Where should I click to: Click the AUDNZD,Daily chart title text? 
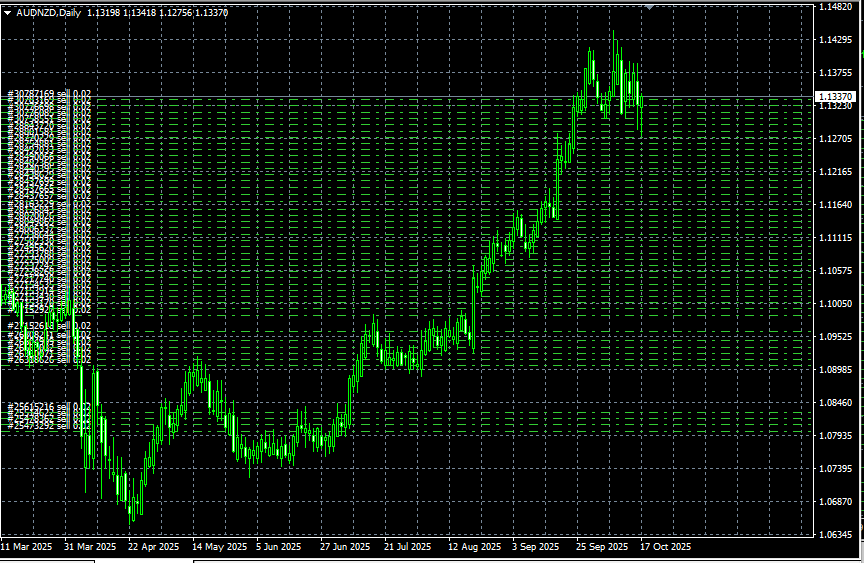tap(50, 13)
